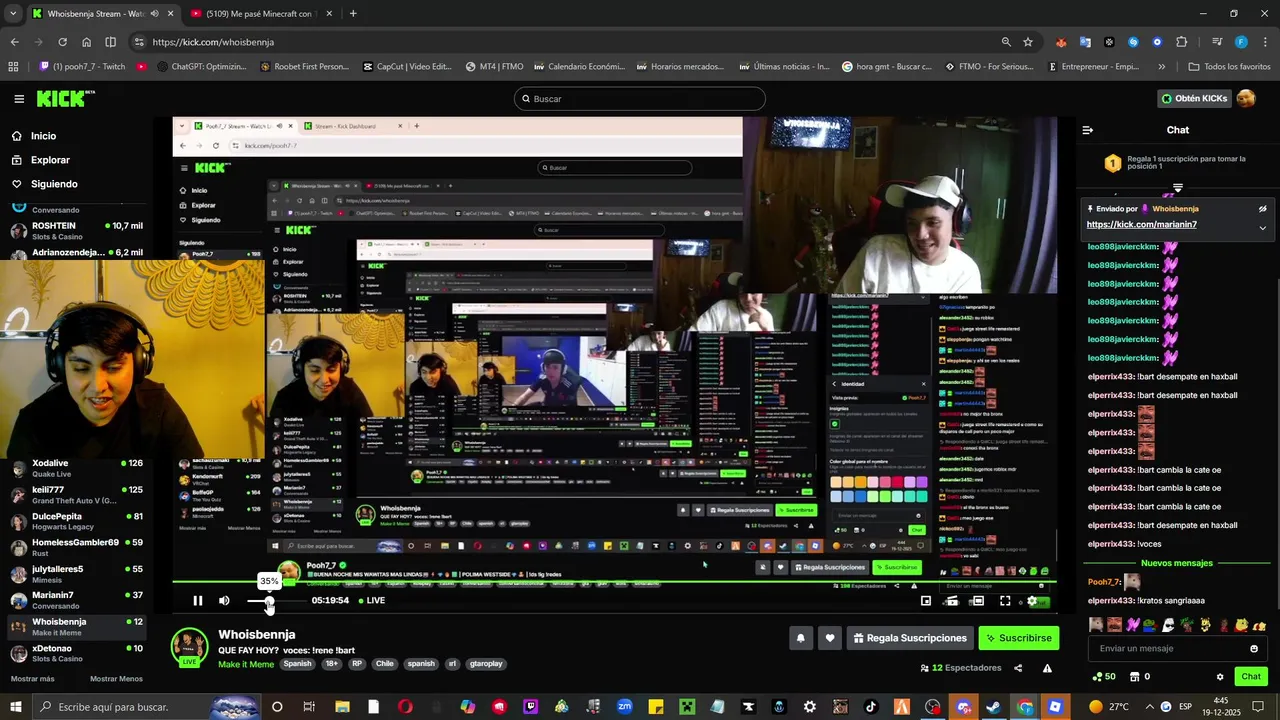Screen dimensions: 1280x720
Task: Open ChatGPT bookmark in bookmarks bar
Action: (202, 67)
